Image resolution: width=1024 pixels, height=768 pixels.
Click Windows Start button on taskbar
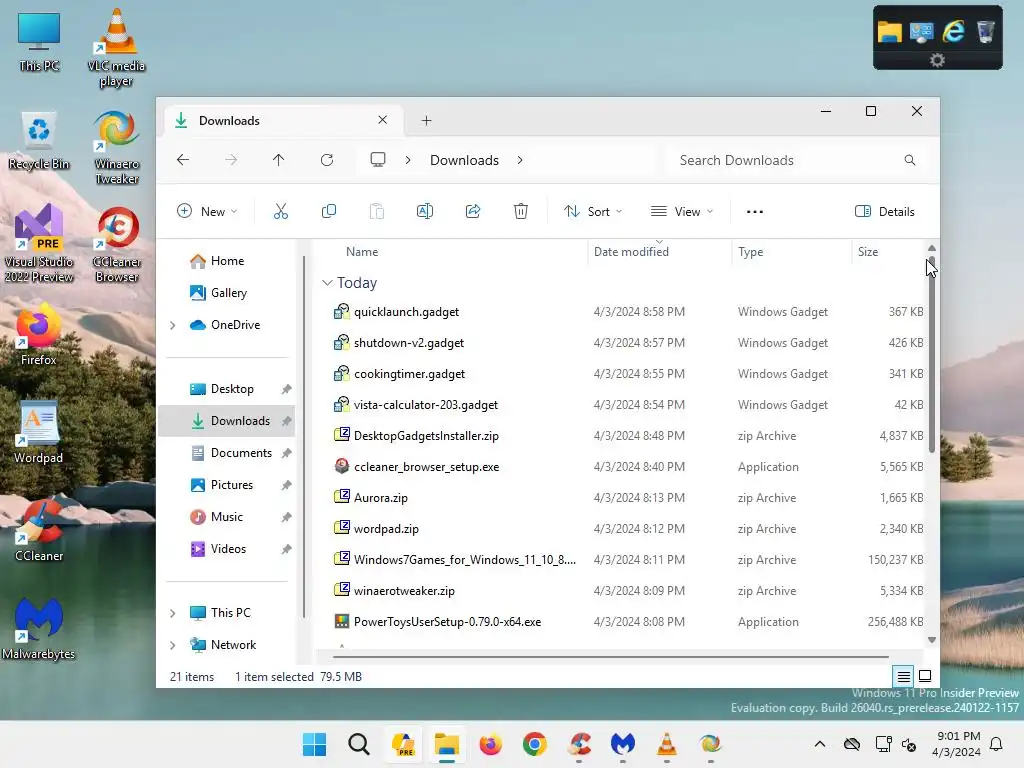pos(314,744)
